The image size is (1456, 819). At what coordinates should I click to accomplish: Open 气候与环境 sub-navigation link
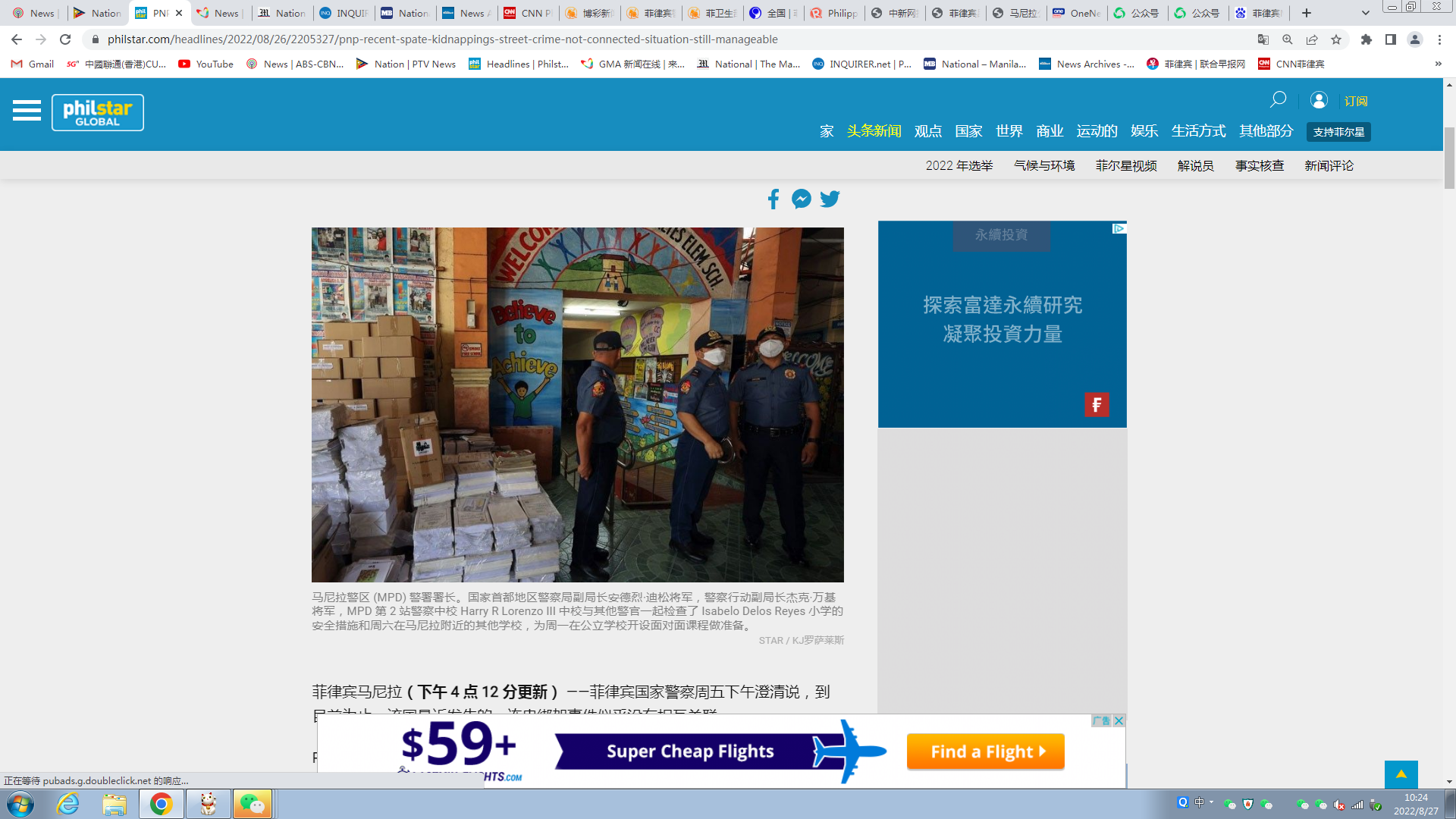1044,165
